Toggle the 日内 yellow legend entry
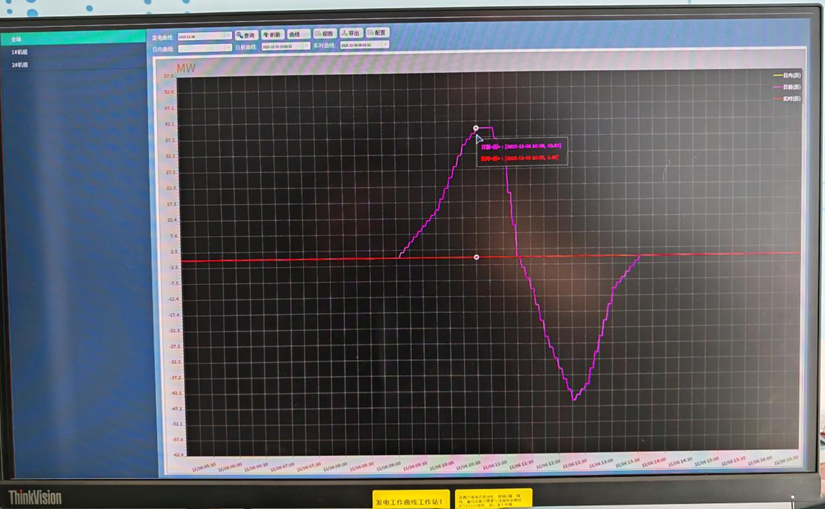This screenshot has height=509, width=825. point(787,76)
